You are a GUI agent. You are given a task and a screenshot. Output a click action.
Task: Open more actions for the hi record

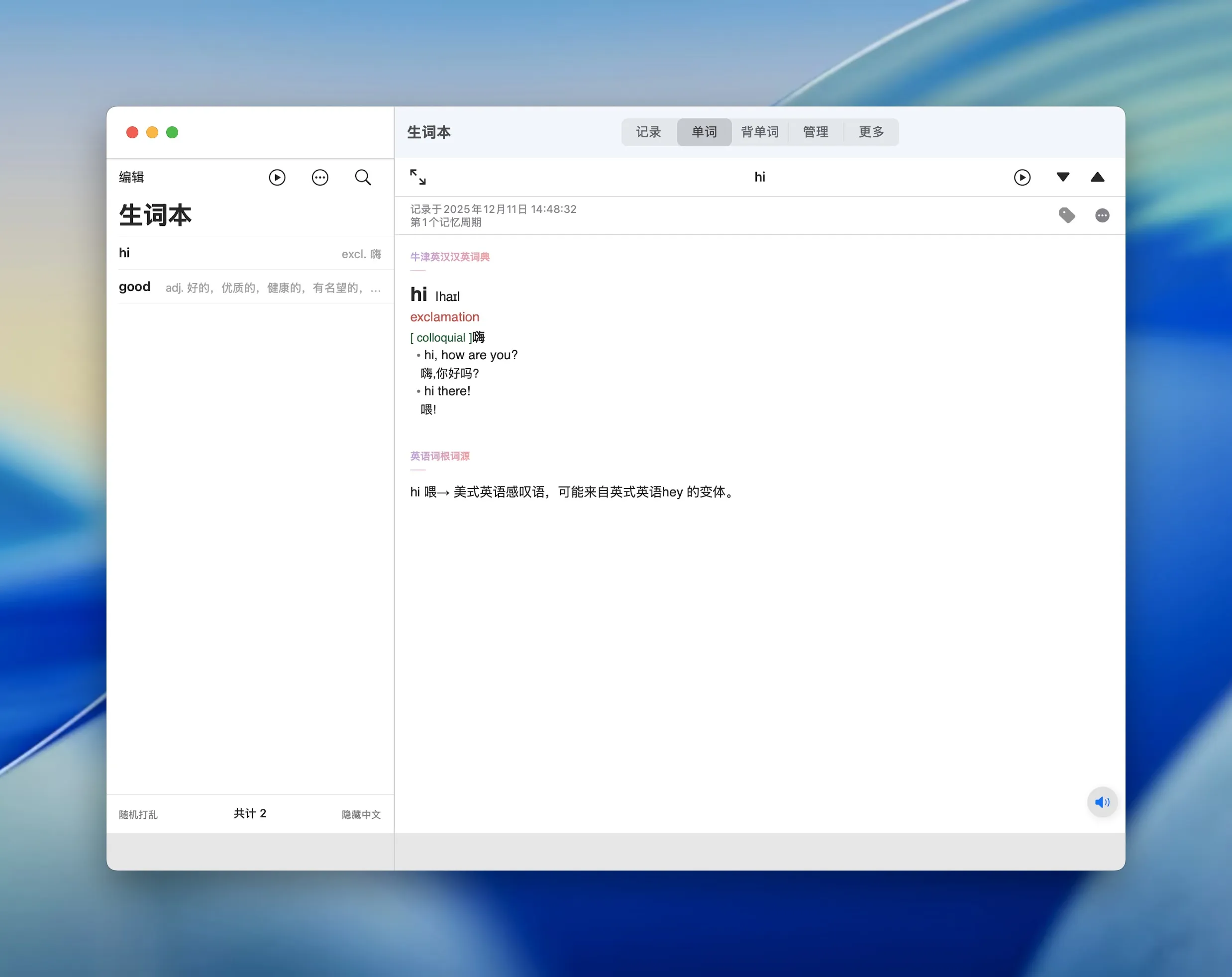point(1102,215)
